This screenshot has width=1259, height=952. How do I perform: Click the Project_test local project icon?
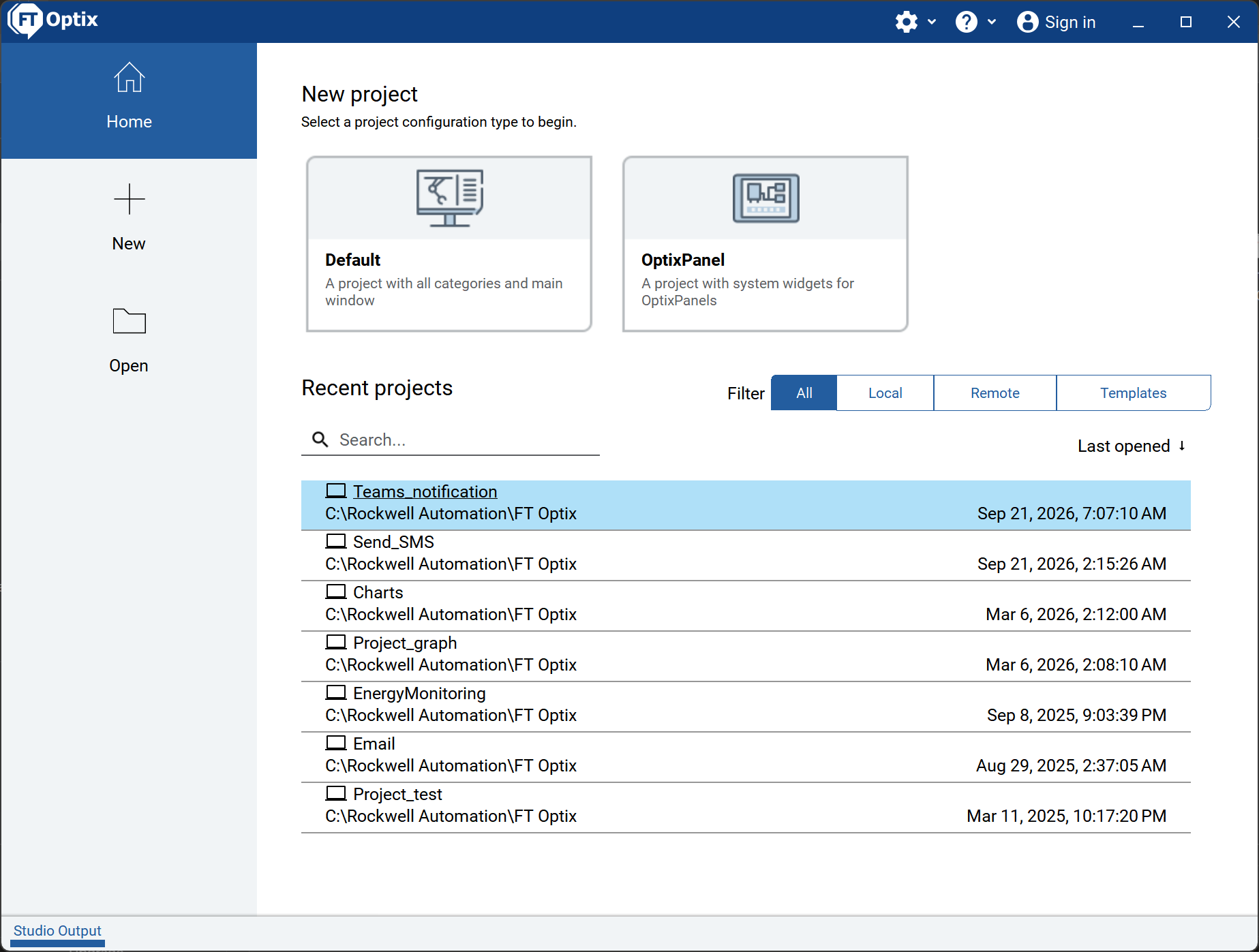pyautogui.click(x=335, y=793)
